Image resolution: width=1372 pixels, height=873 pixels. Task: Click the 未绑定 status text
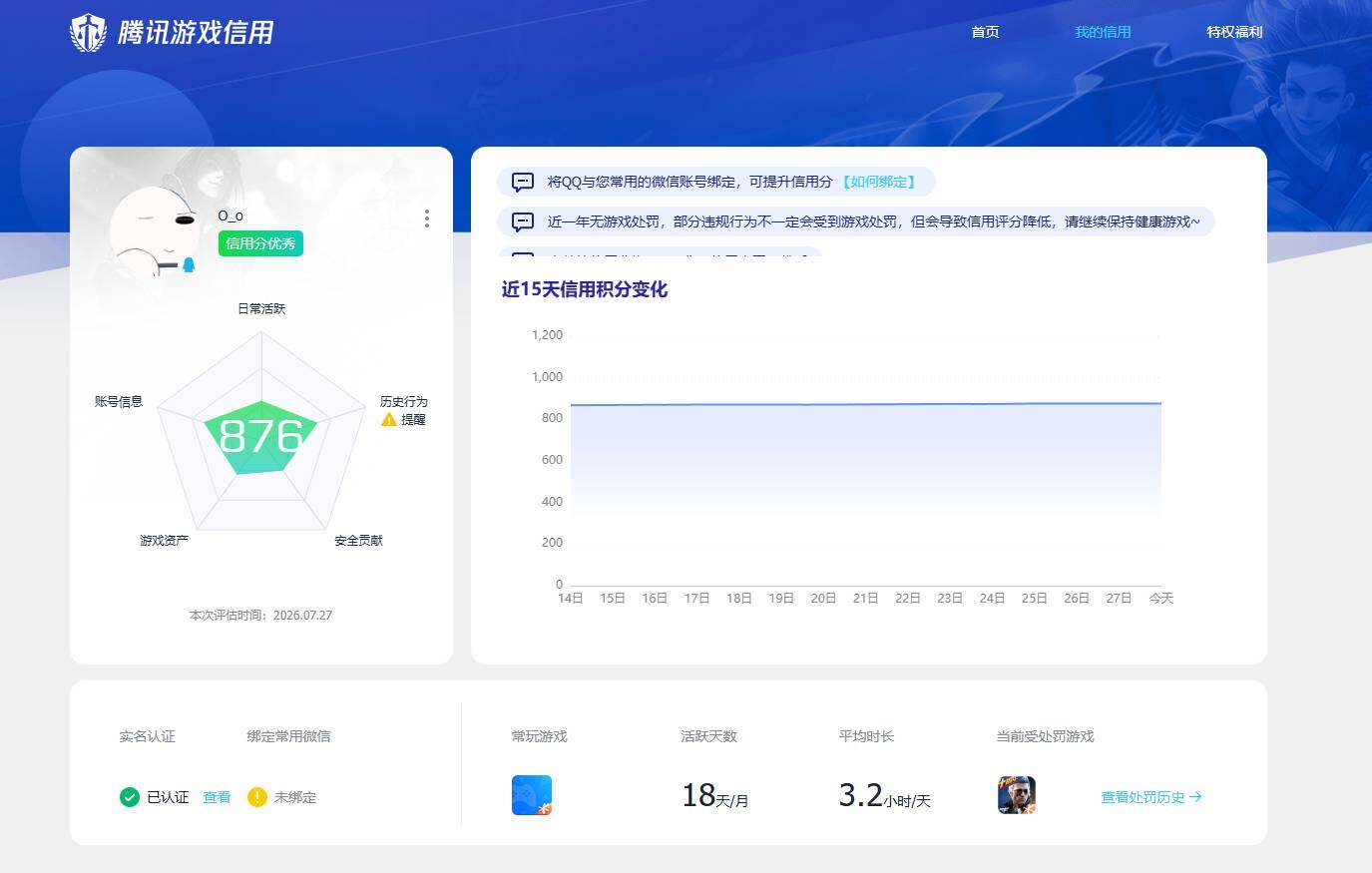295,797
